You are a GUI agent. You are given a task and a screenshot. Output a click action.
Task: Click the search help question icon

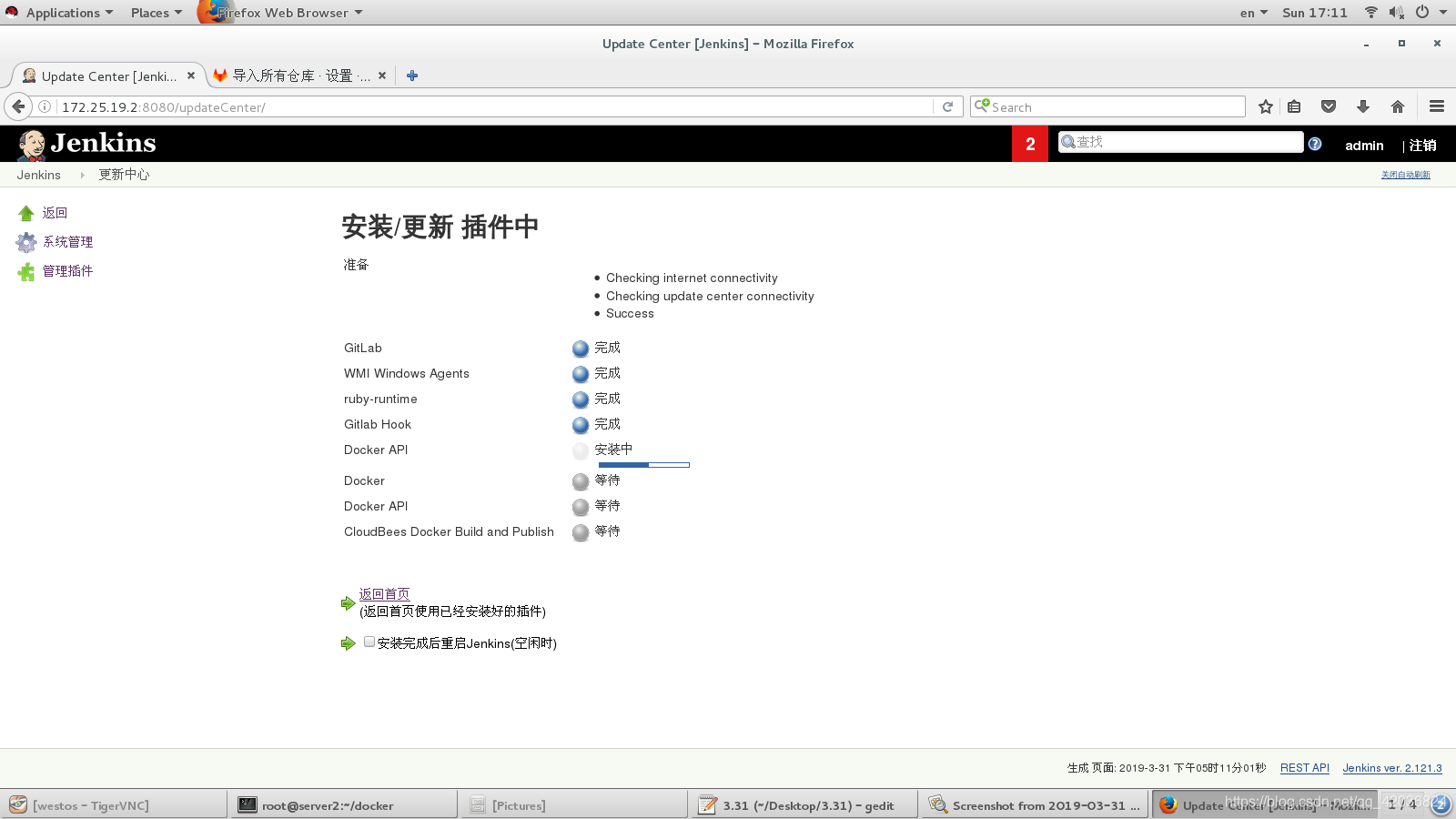click(x=1315, y=144)
